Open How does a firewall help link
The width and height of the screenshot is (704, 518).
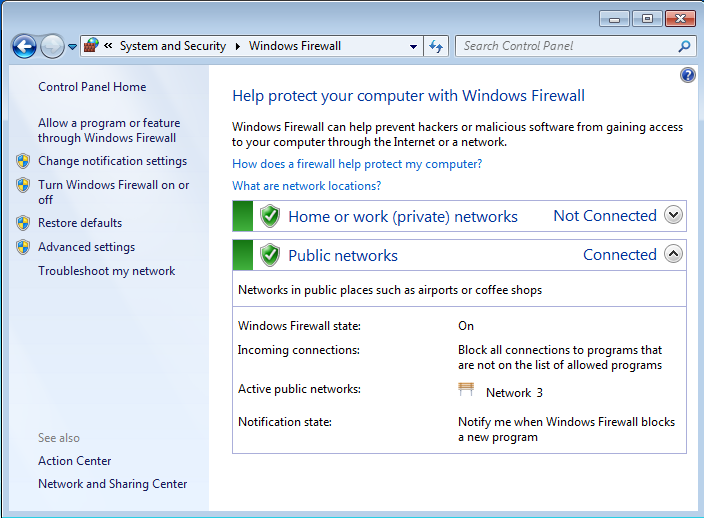[x=357, y=164]
